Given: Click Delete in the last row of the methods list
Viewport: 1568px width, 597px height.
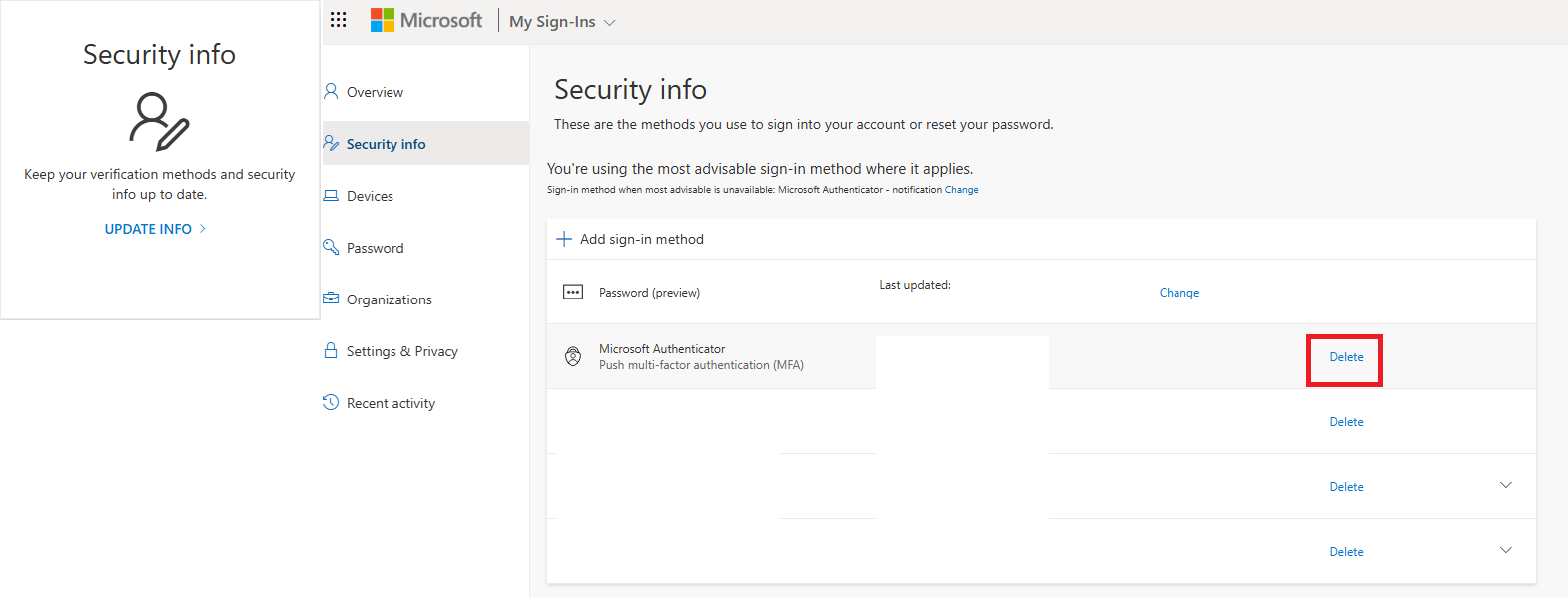Looking at the screenshot, I should [x=1346, y=552].
